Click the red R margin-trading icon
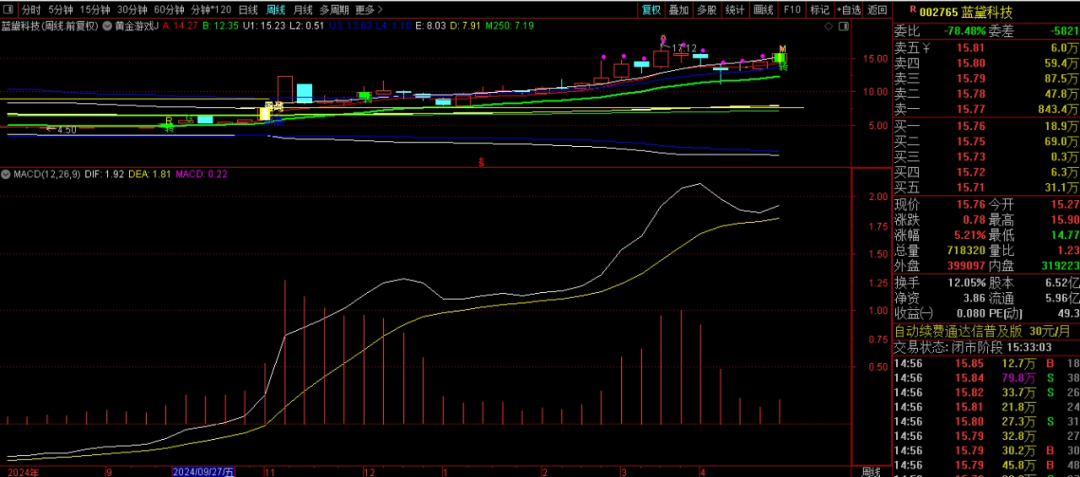 (x=913, y=9)
